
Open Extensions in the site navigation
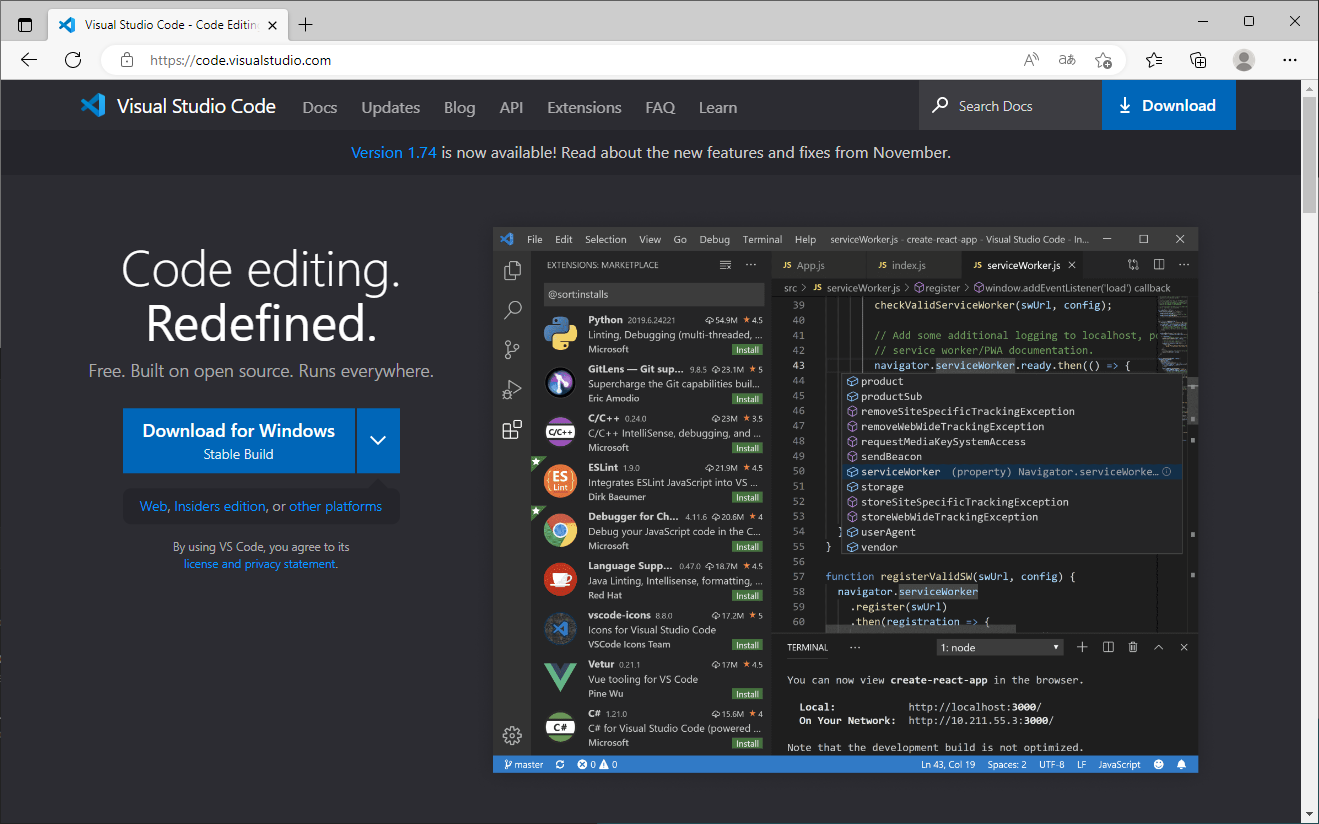(x=584, y=107)
